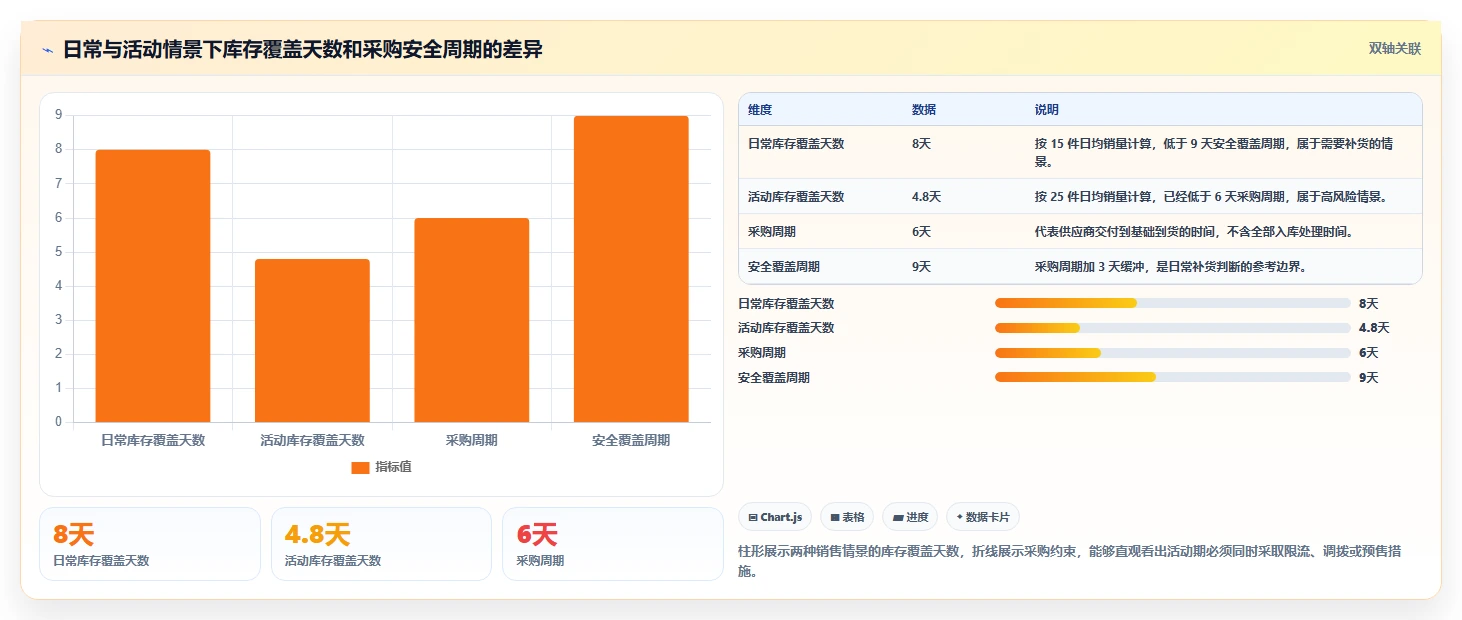Click the icon in the 进度 tag

898,518
